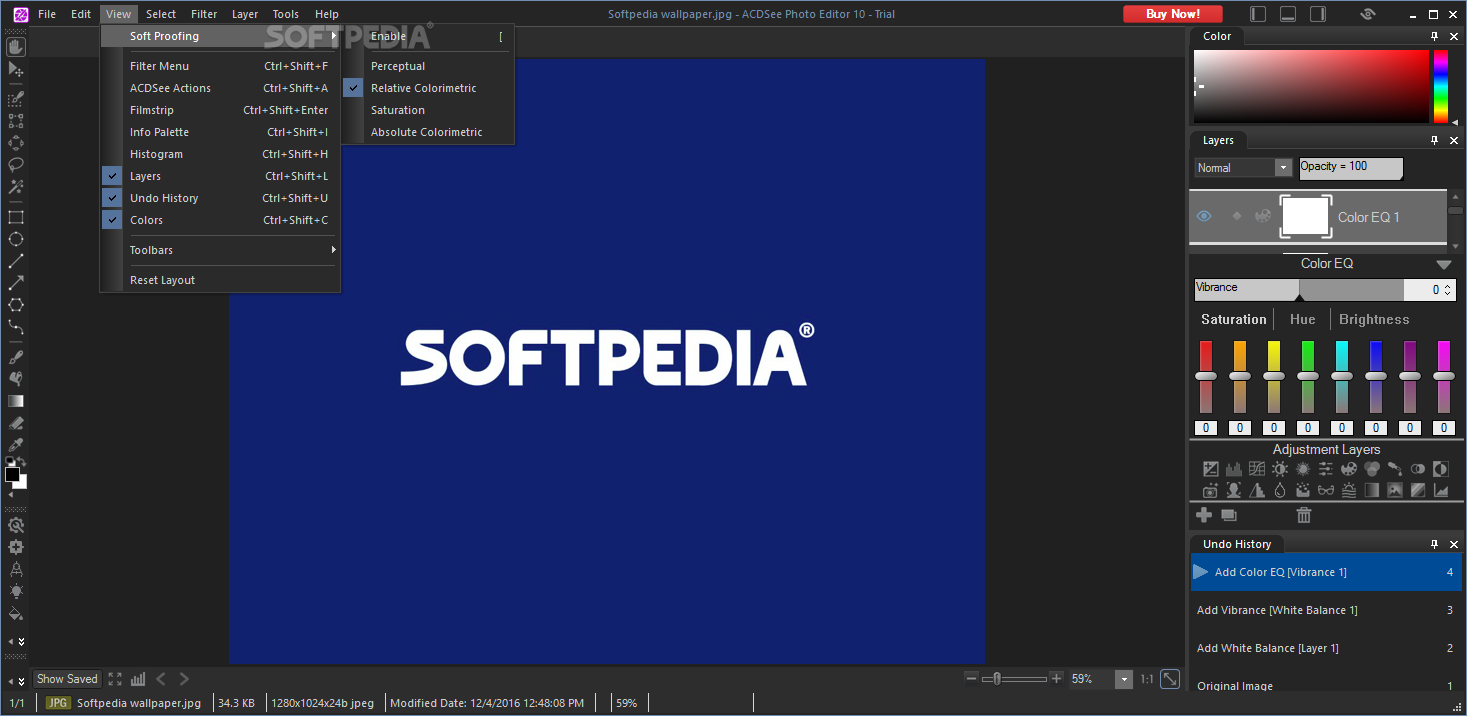Click Reset Layout menu item
The height and width of the screenshot is (716, 1467).
click(x=220, y=280)
